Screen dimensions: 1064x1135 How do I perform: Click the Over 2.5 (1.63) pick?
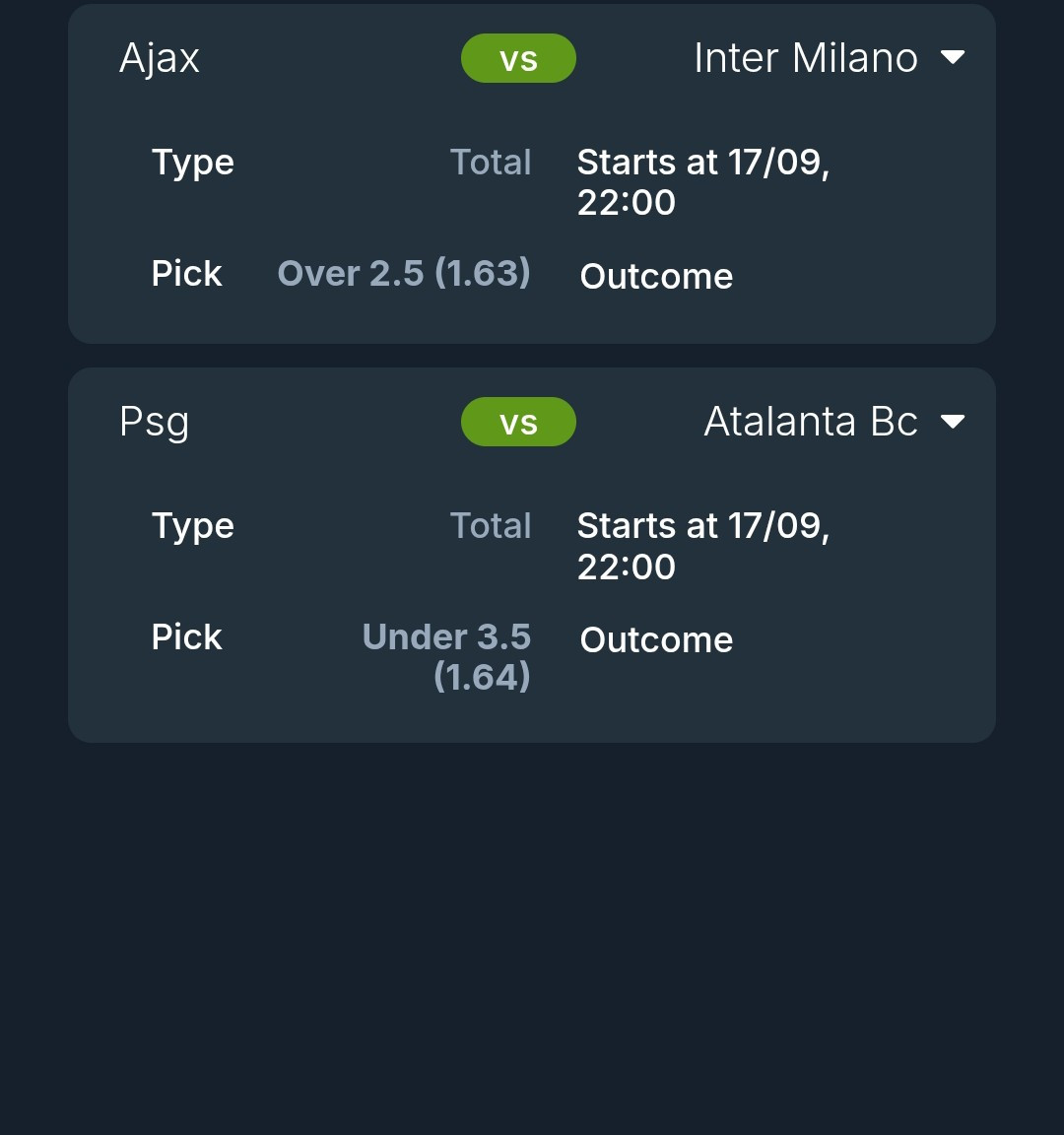pyautogui.click(x=404, y=273)
